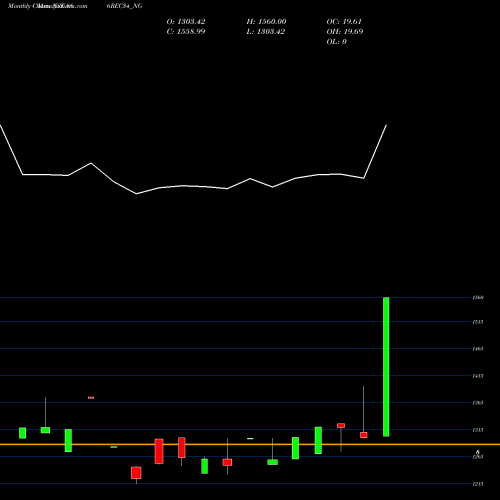Image resolution: width=500 pixels, height=500 pixels.
Task: Click the OC: 19.61 readout
Action: tap(344, 22)
